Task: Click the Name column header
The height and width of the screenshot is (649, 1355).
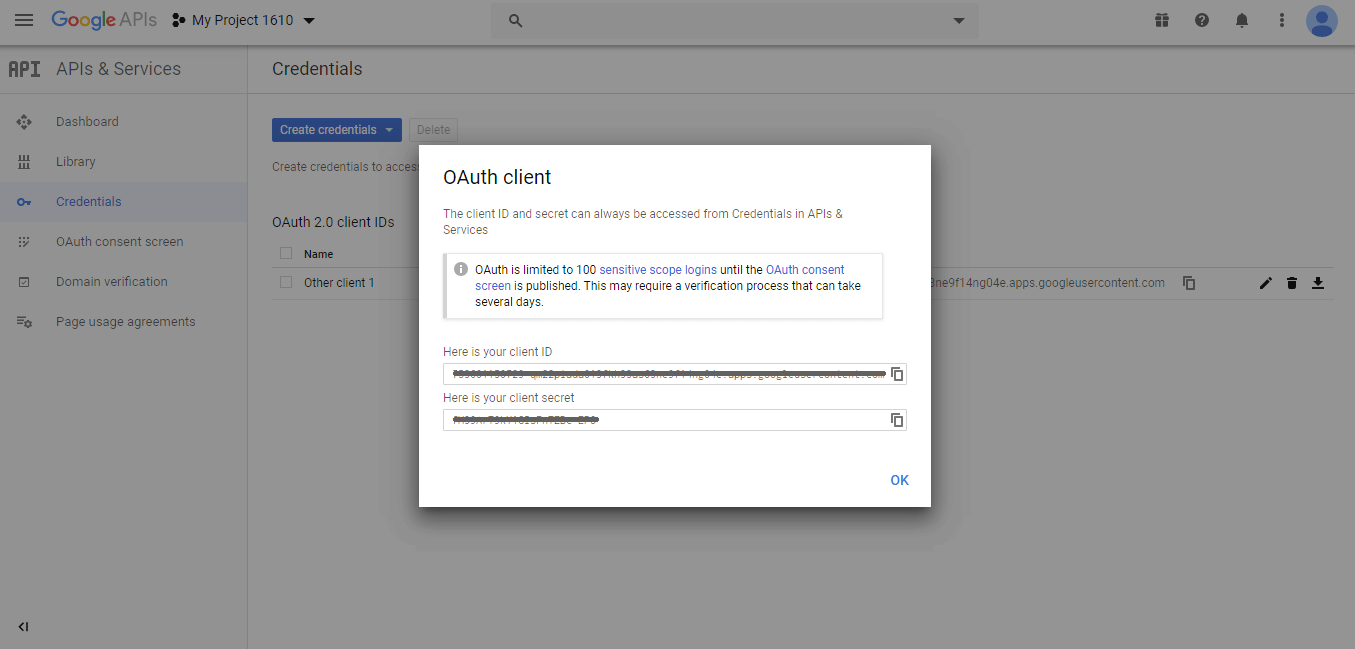Action: (319, 254)
